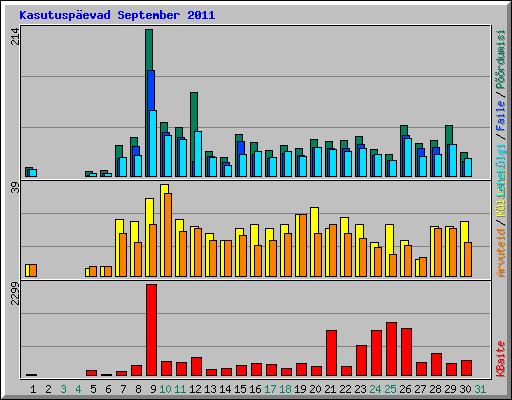Select day label "30" on the x-axis

pos(465,389)
